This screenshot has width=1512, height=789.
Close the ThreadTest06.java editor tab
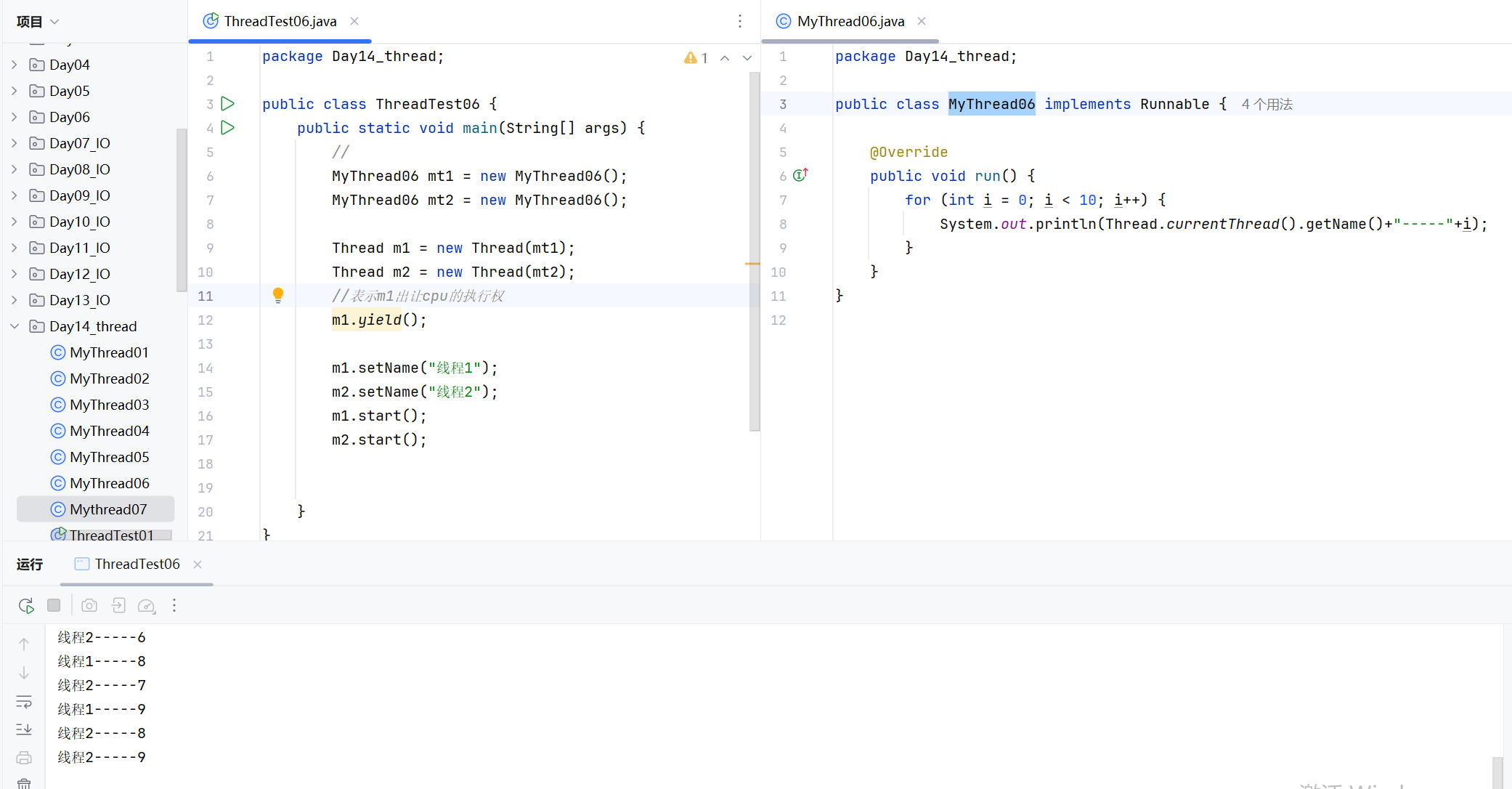pos(354,21)
